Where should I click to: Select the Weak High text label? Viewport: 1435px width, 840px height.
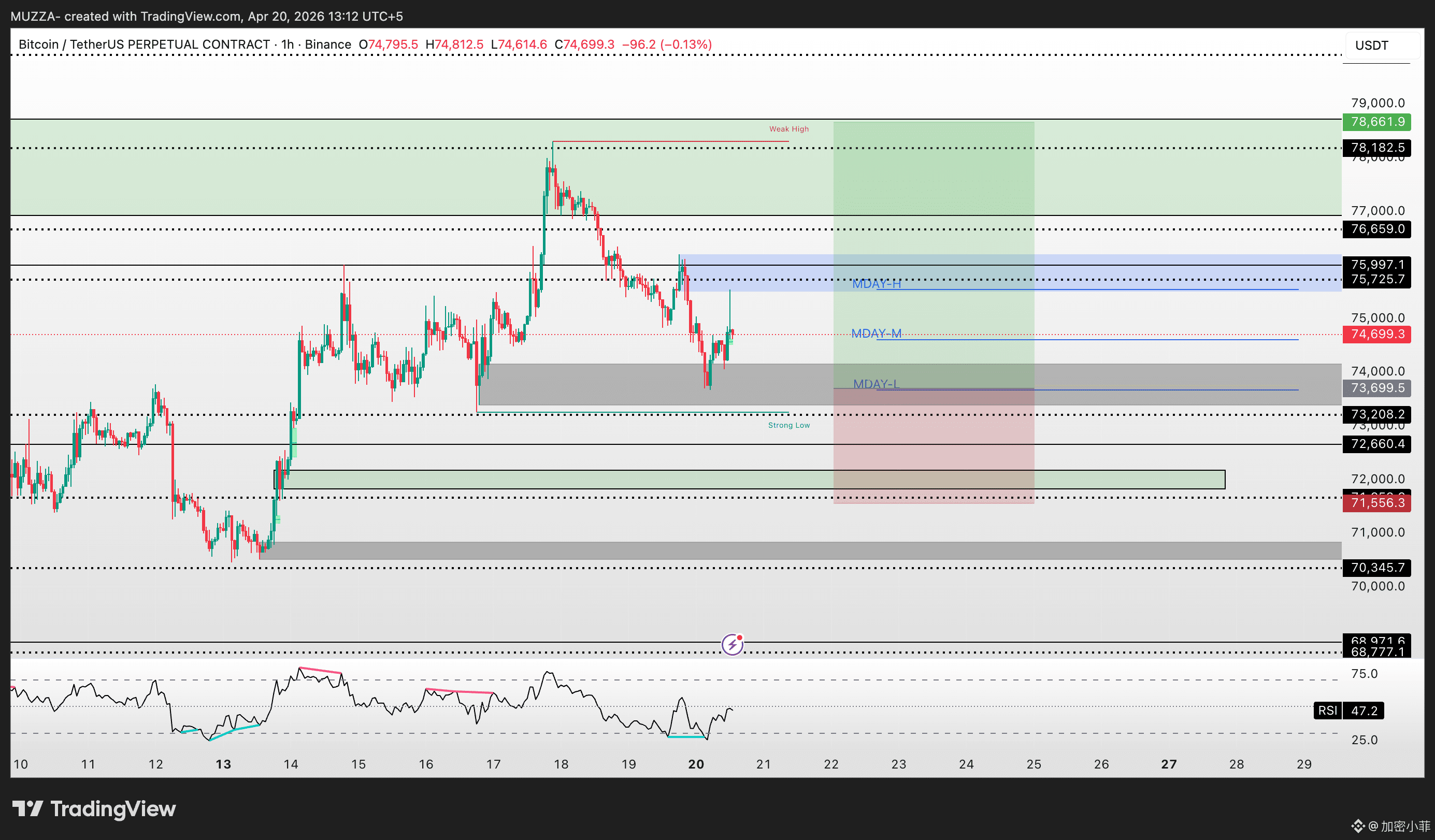pos(788,129)
